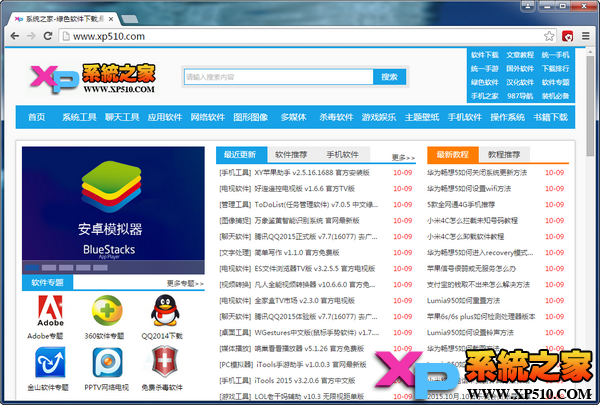Click the 搜索 search button
Screen dimensions: 600x405
tap(389, 77)
